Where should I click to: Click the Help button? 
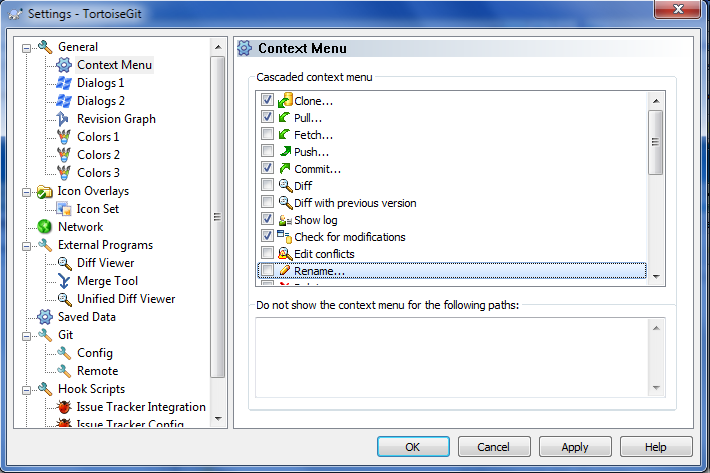pos(656,447)
